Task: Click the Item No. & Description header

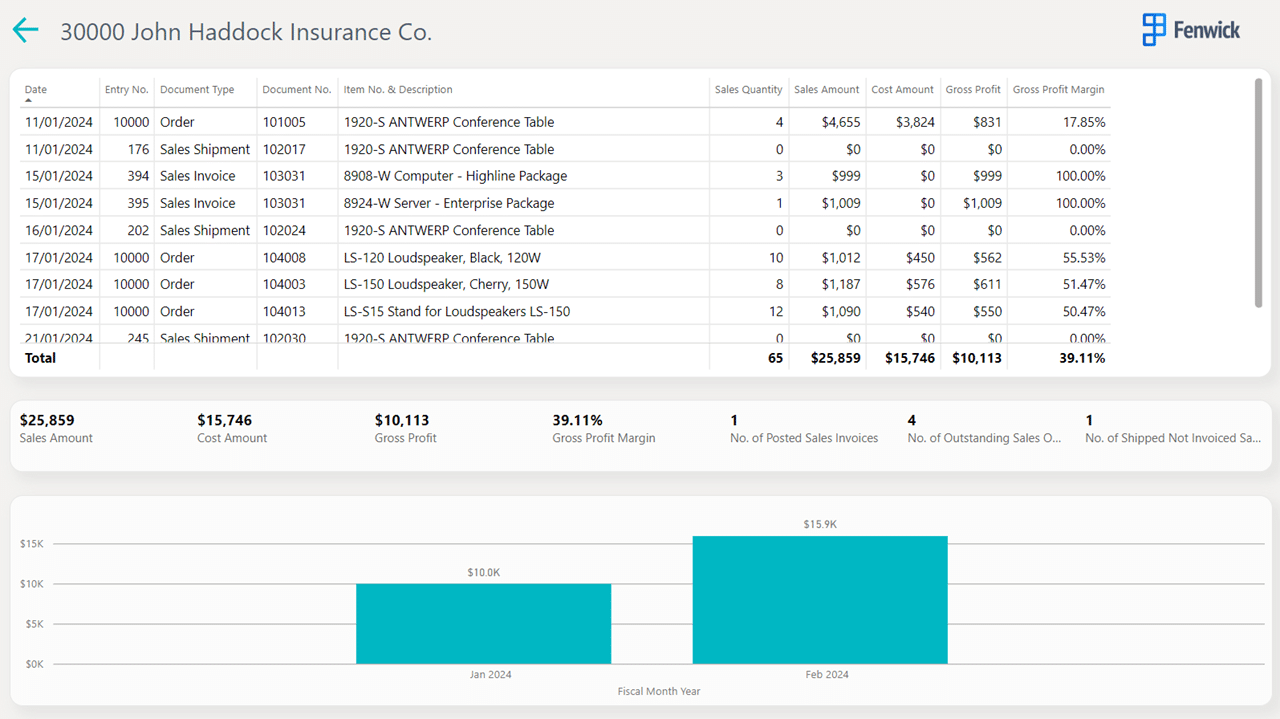Action: point(398,90)
